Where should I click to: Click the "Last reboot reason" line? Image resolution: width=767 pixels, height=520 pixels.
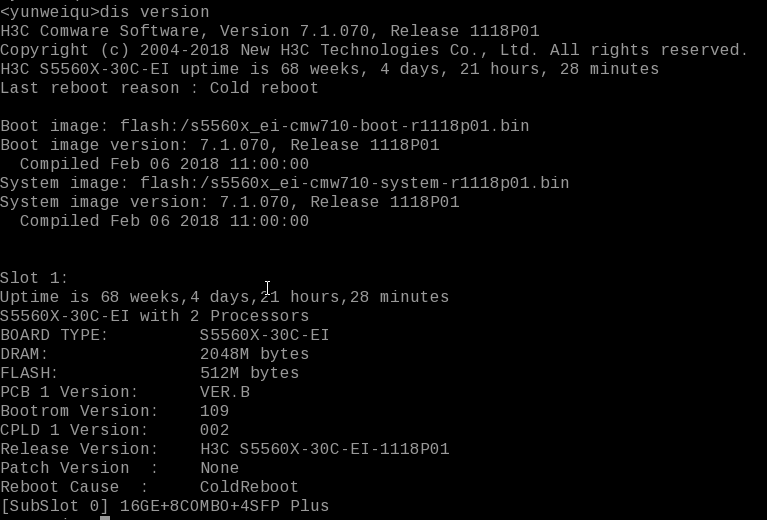(160, 88)
